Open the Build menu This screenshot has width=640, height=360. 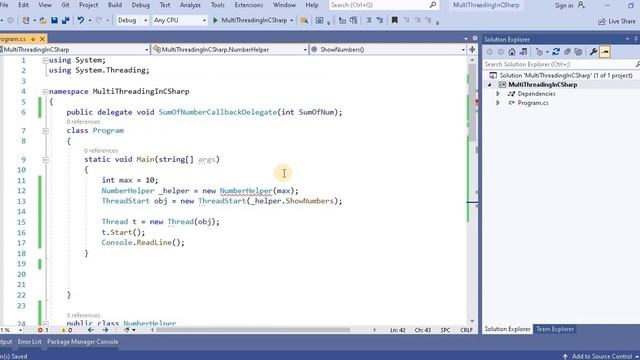click(x=115, y=5)
